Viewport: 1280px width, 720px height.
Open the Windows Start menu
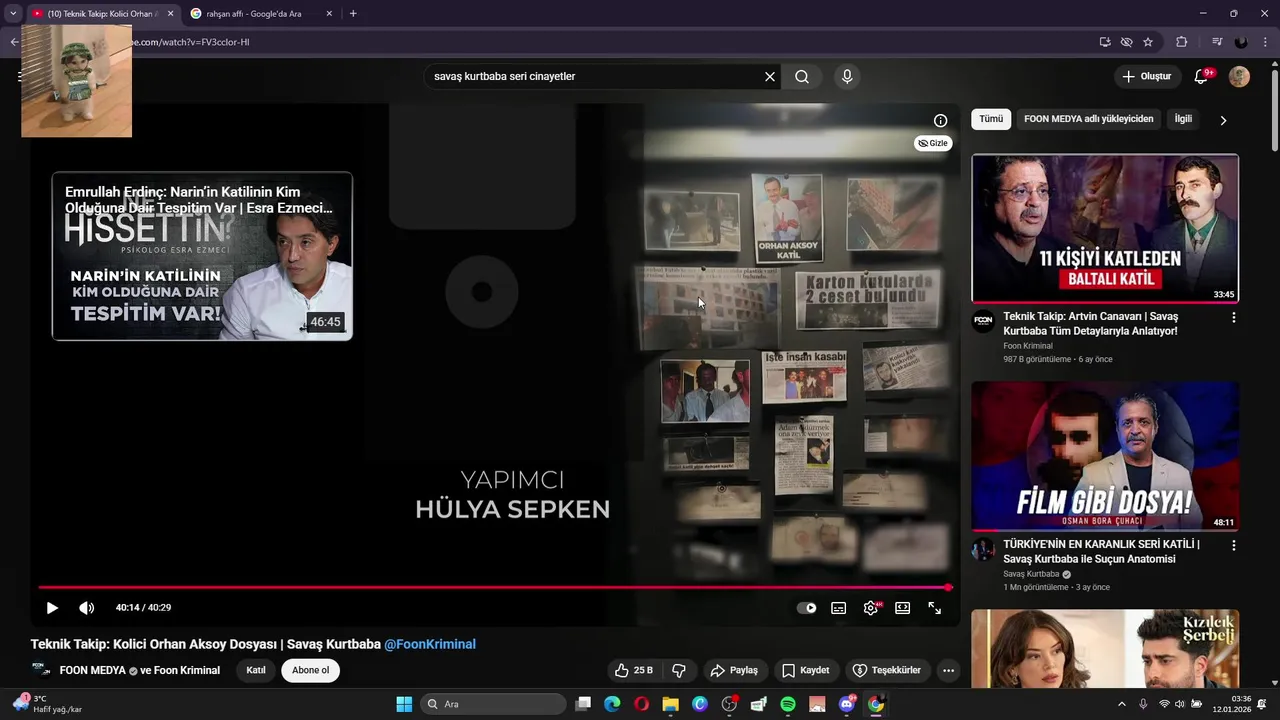[404, 704]
